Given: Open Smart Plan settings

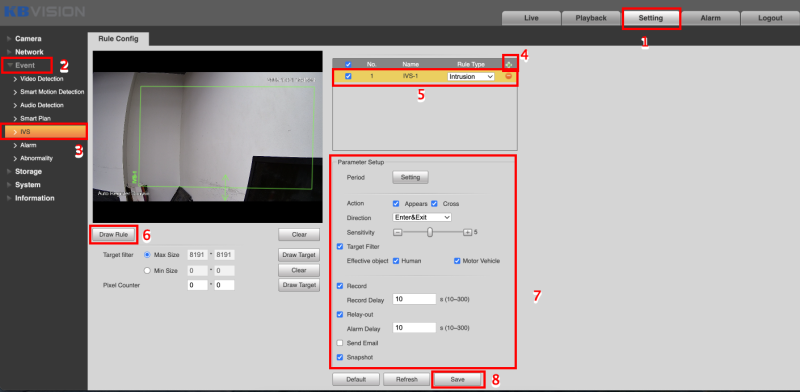Looking at the screenshot, I should pos(35,118).
